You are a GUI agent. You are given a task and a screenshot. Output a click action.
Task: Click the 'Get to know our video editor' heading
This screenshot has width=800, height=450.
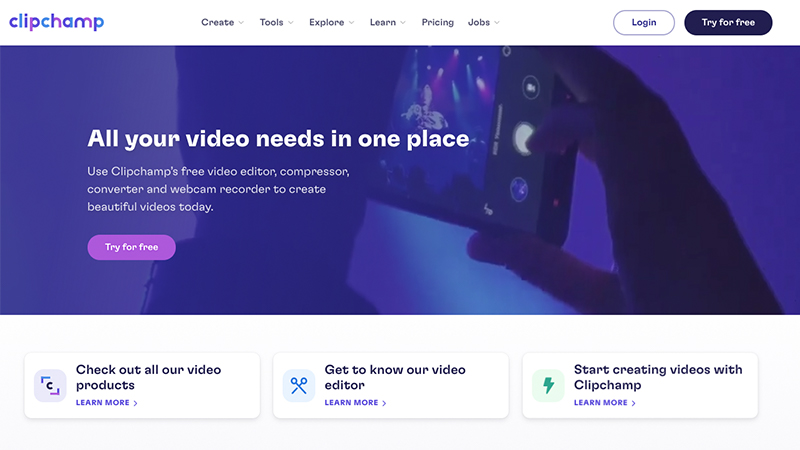click(395, 377)
